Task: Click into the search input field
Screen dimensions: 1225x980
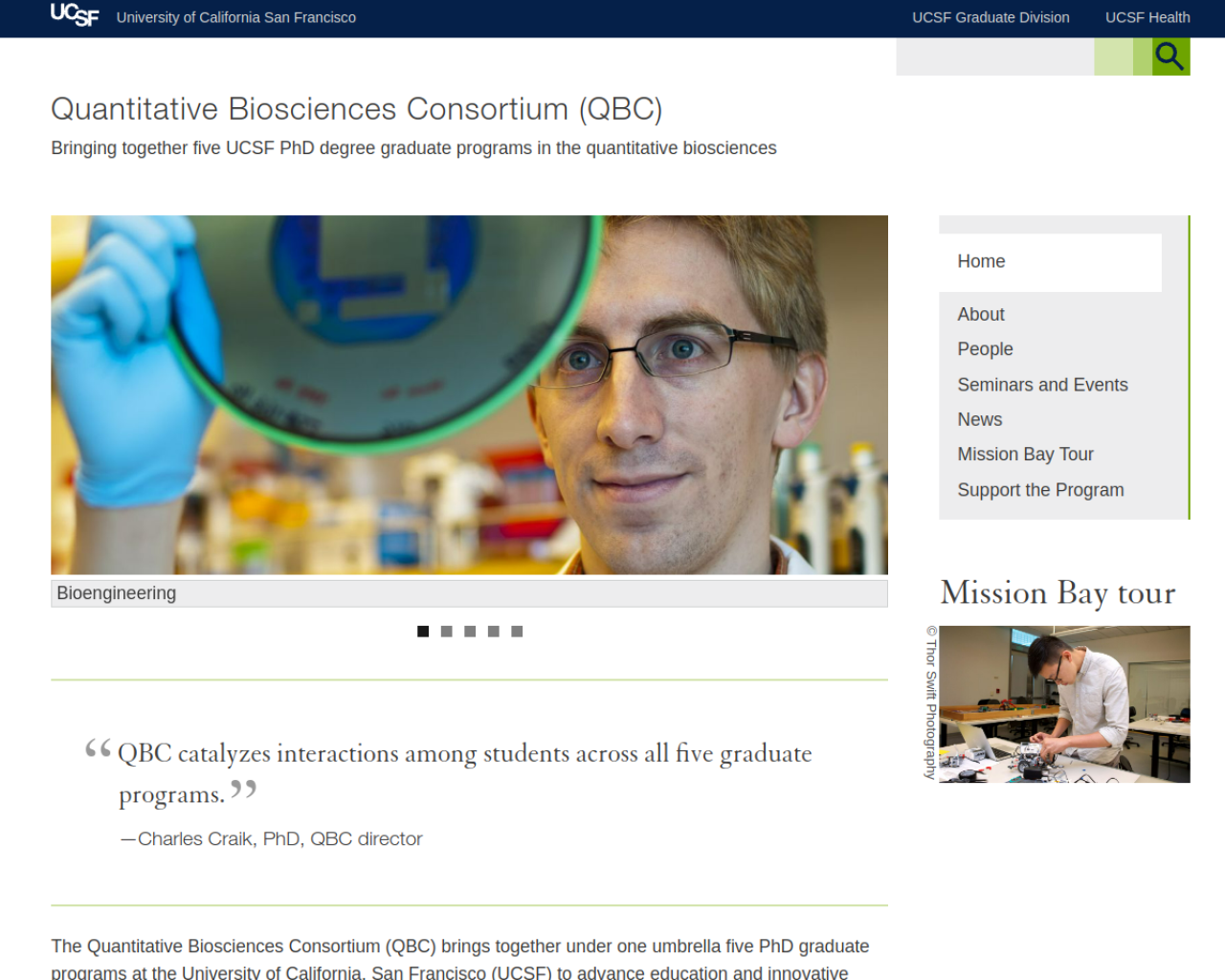Action: (995, 56)
